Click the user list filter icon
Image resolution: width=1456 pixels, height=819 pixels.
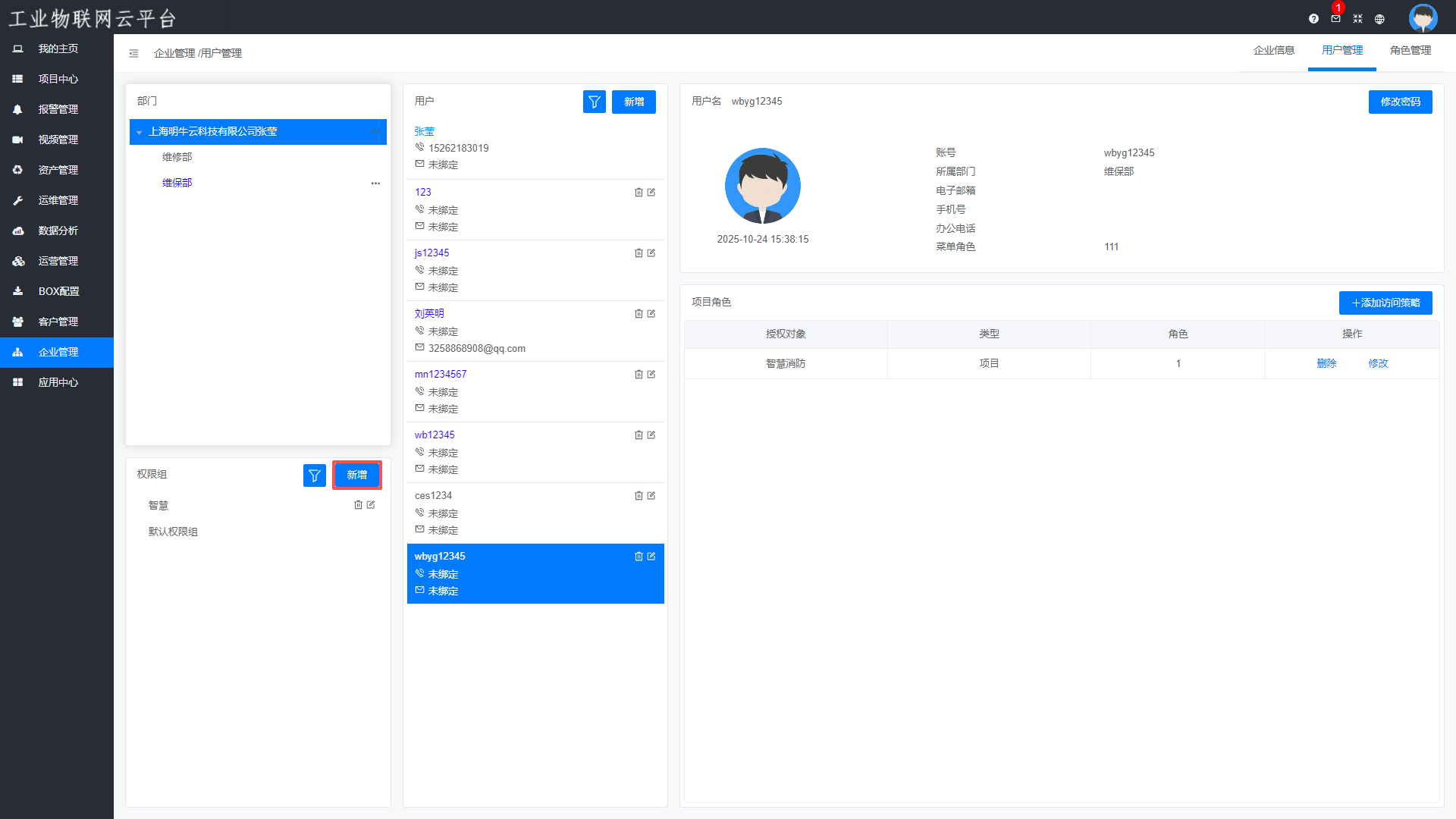coord(594,102)
